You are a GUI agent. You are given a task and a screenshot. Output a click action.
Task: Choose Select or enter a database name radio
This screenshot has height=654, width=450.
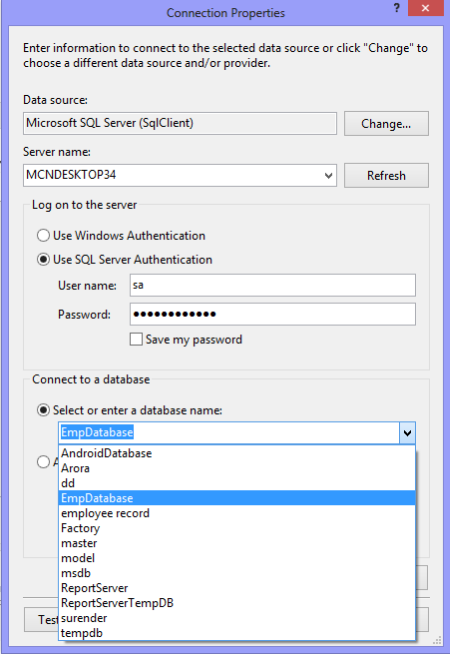point(43,410)
